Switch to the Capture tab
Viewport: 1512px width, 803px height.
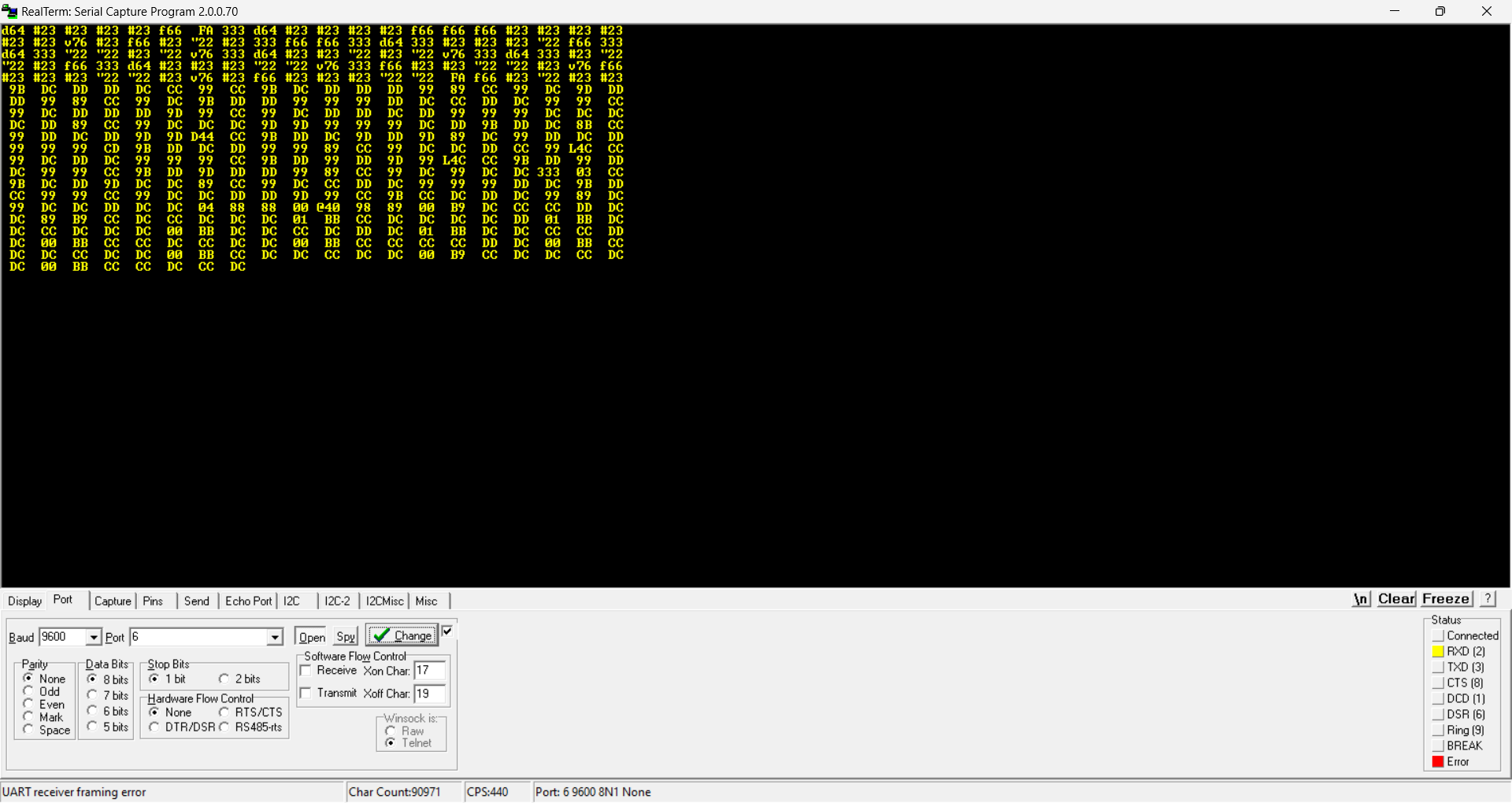click(x=113, y=601)
